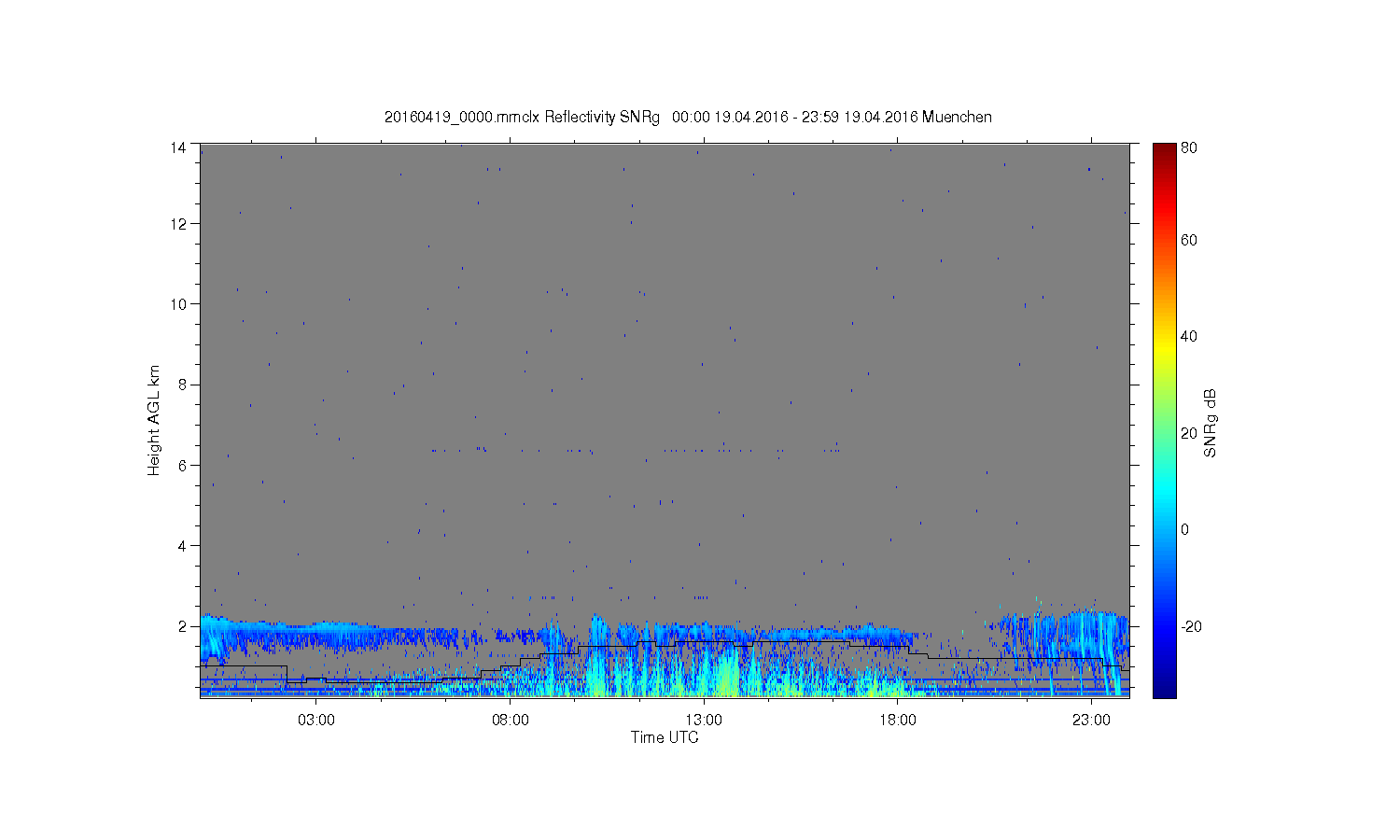
Task: Click the colorbar value 0
Action: [x=1185, y=530]
